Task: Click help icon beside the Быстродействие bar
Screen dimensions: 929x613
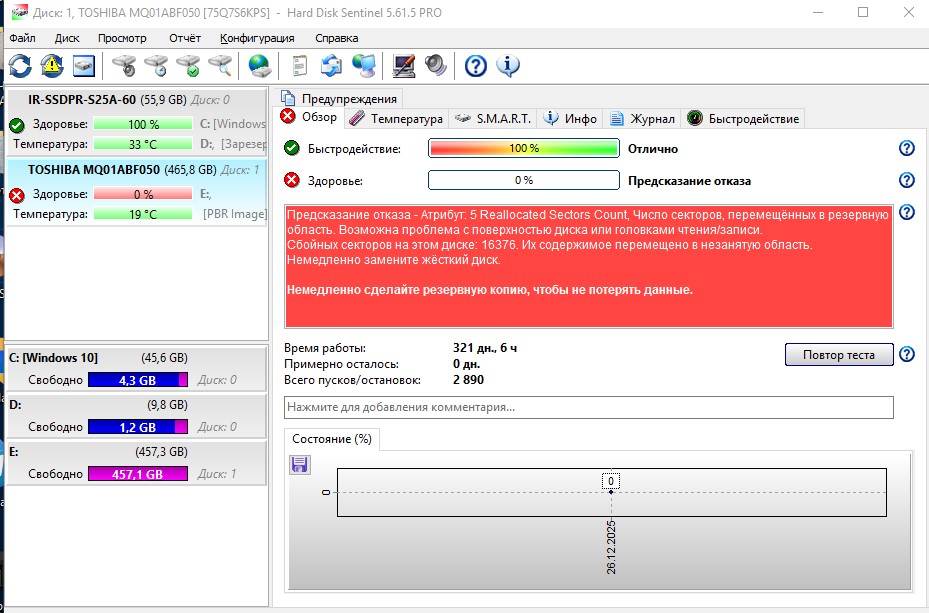Action: point(906,149)
